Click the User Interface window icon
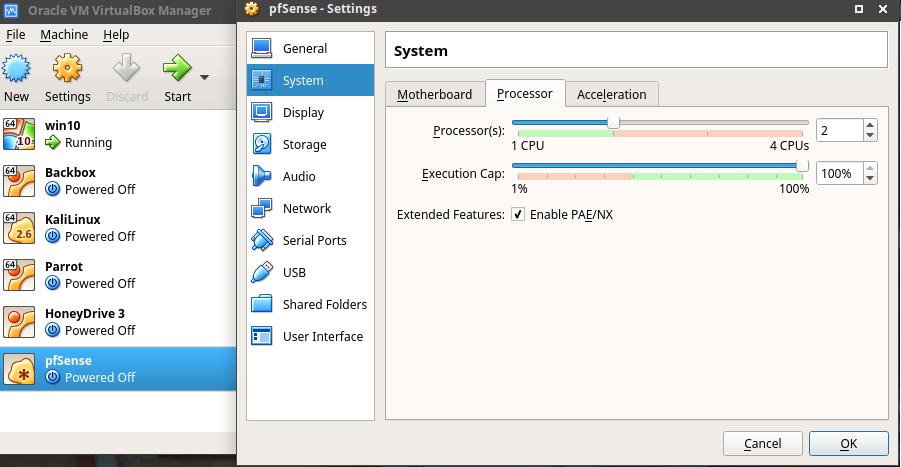This screenshot has height=467, width=901. click(262, 336)
